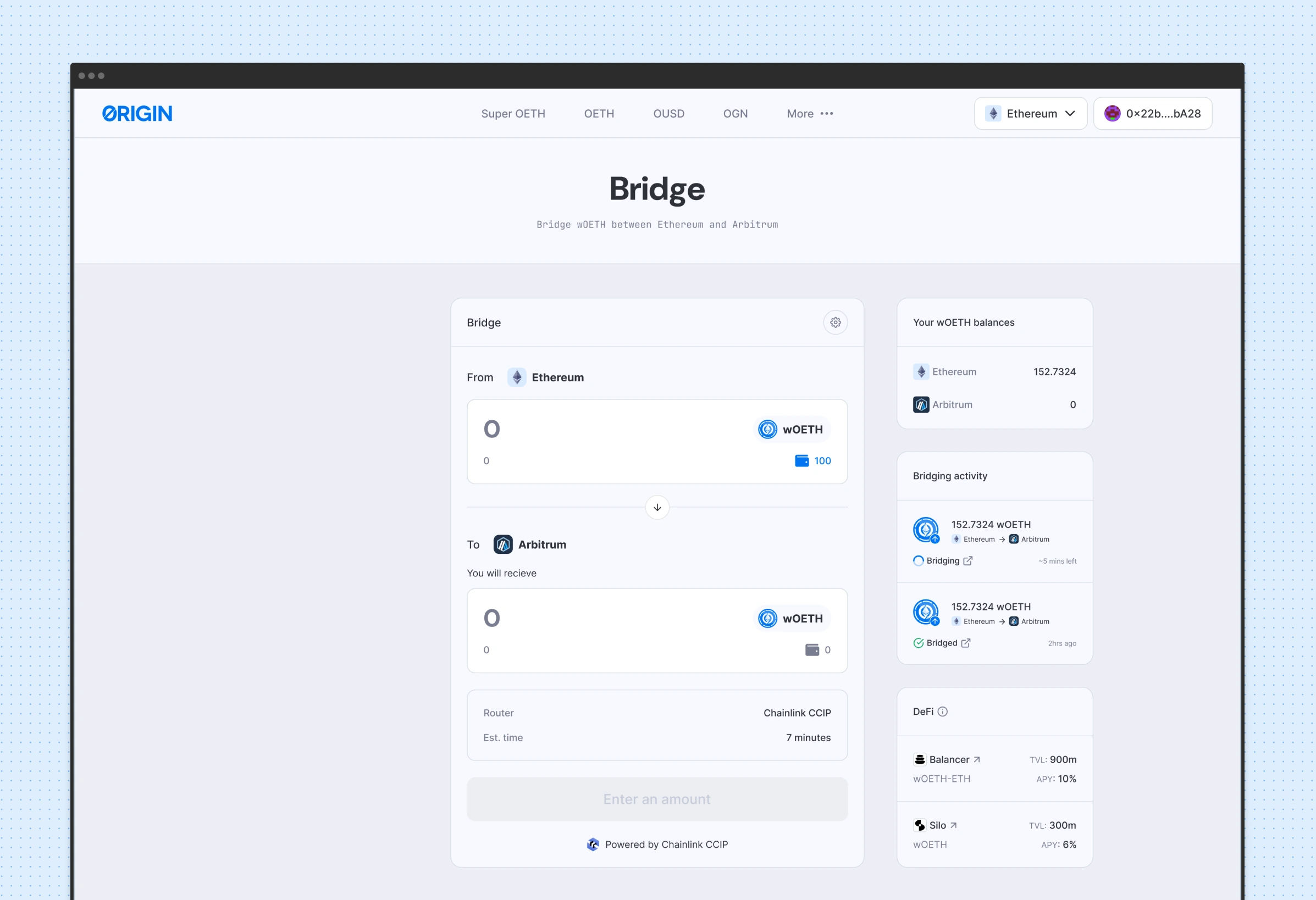Click DeFi info icon
This screenshot has height=900, width=1316.
942,712
